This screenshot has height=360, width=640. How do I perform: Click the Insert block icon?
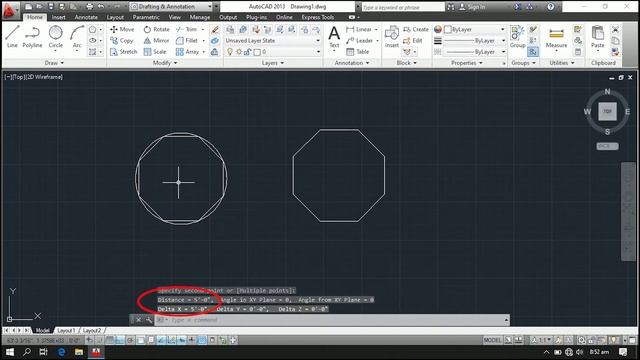pos(391,37)
